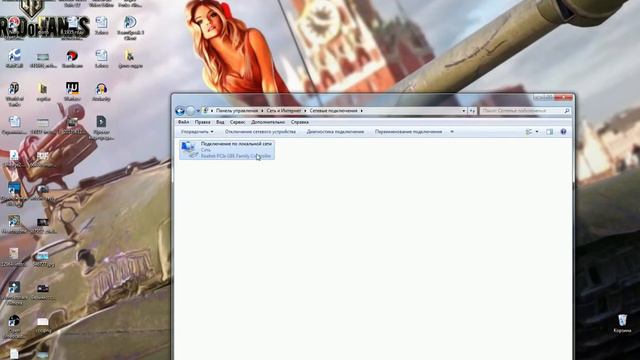The height and width of the screenshot is (360, 640).
Task: Open the view options dropdown arrow
Action: [x=537, y=132]
